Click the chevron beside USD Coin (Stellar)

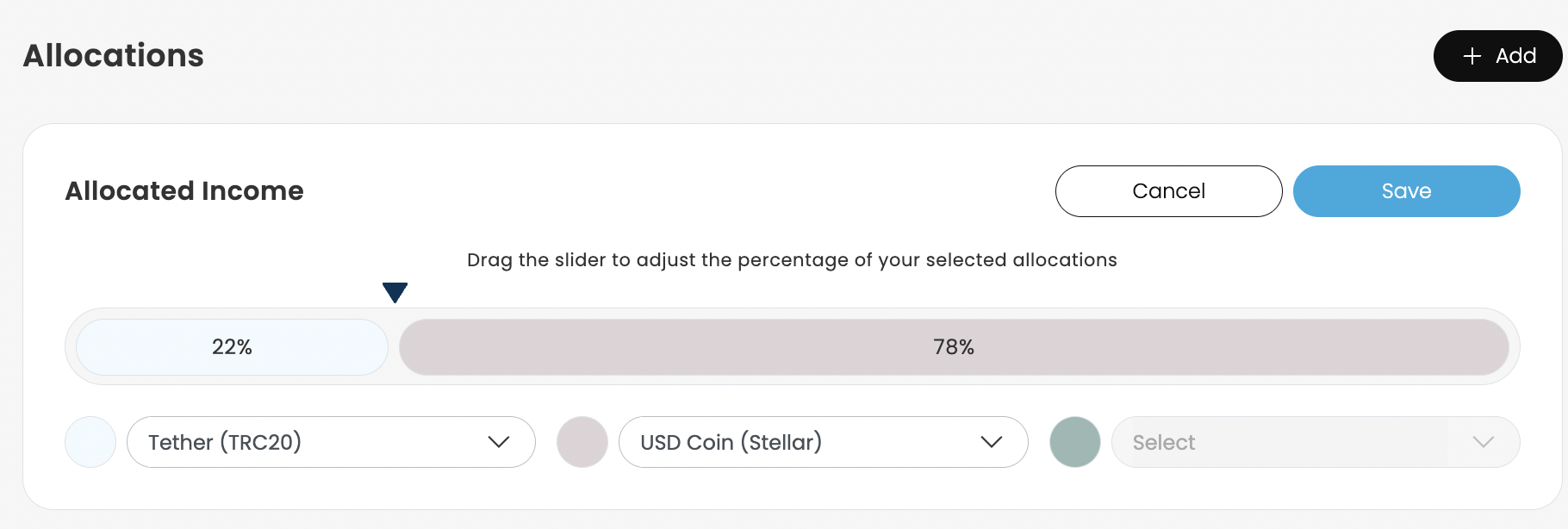point(992,442)
